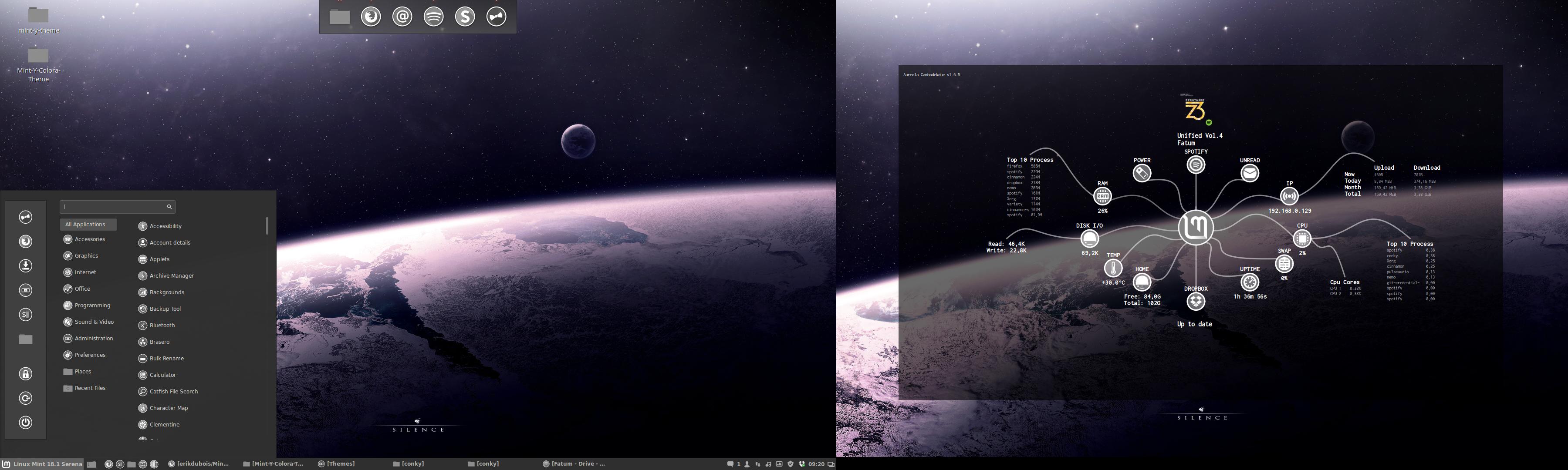
Task: Open the system settings icon in favorites
Action: 26,290
